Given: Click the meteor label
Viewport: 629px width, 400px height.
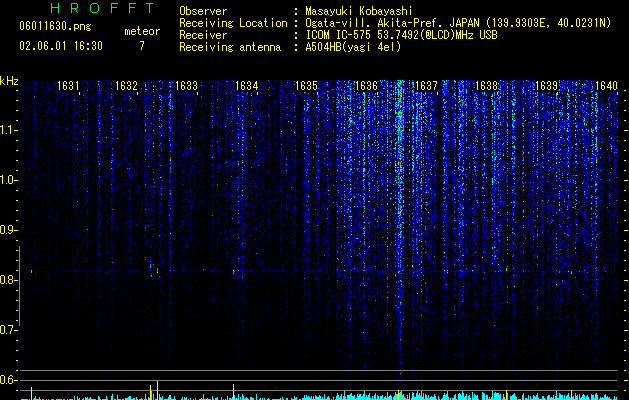Looking at the screenshot, I should coord(142,31).
